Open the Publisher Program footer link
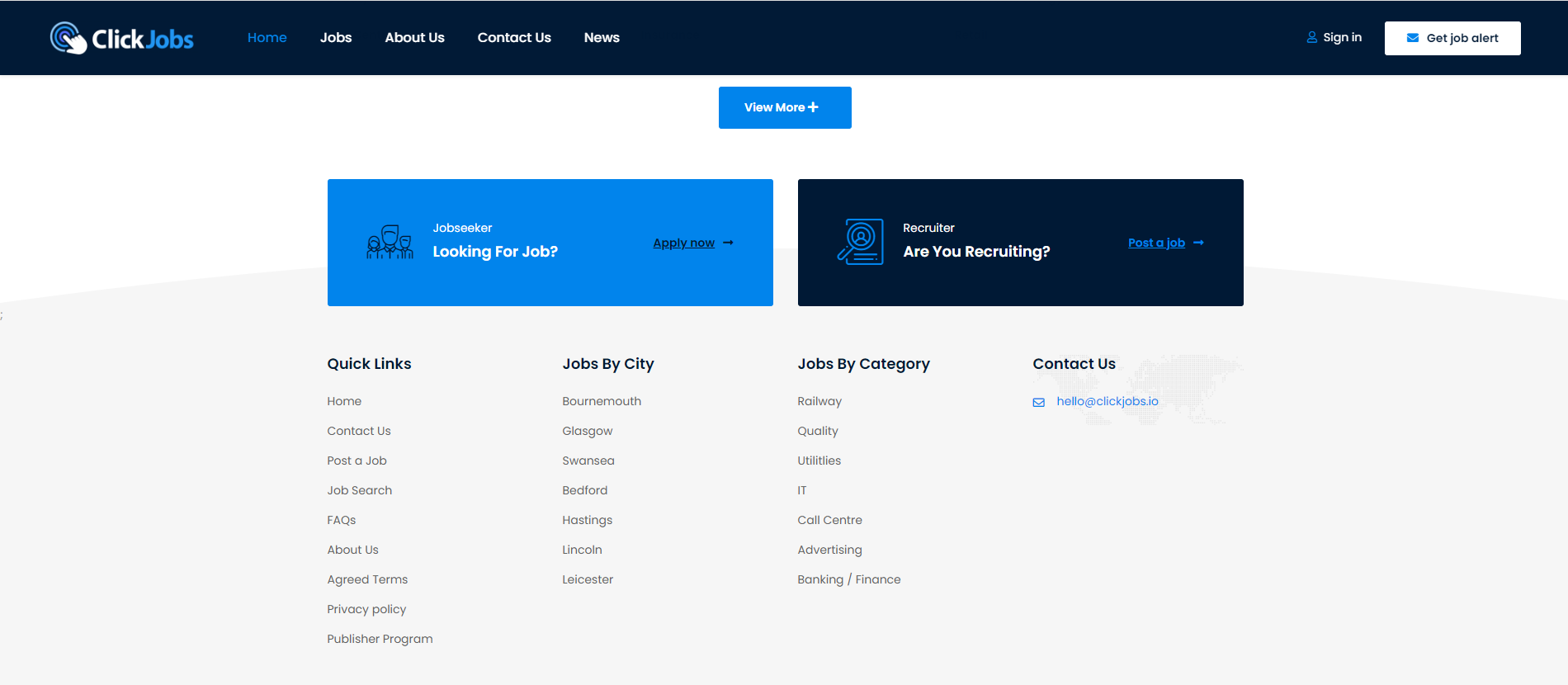1568x685 pixels. pyautogui.click(x=380, y=639)
